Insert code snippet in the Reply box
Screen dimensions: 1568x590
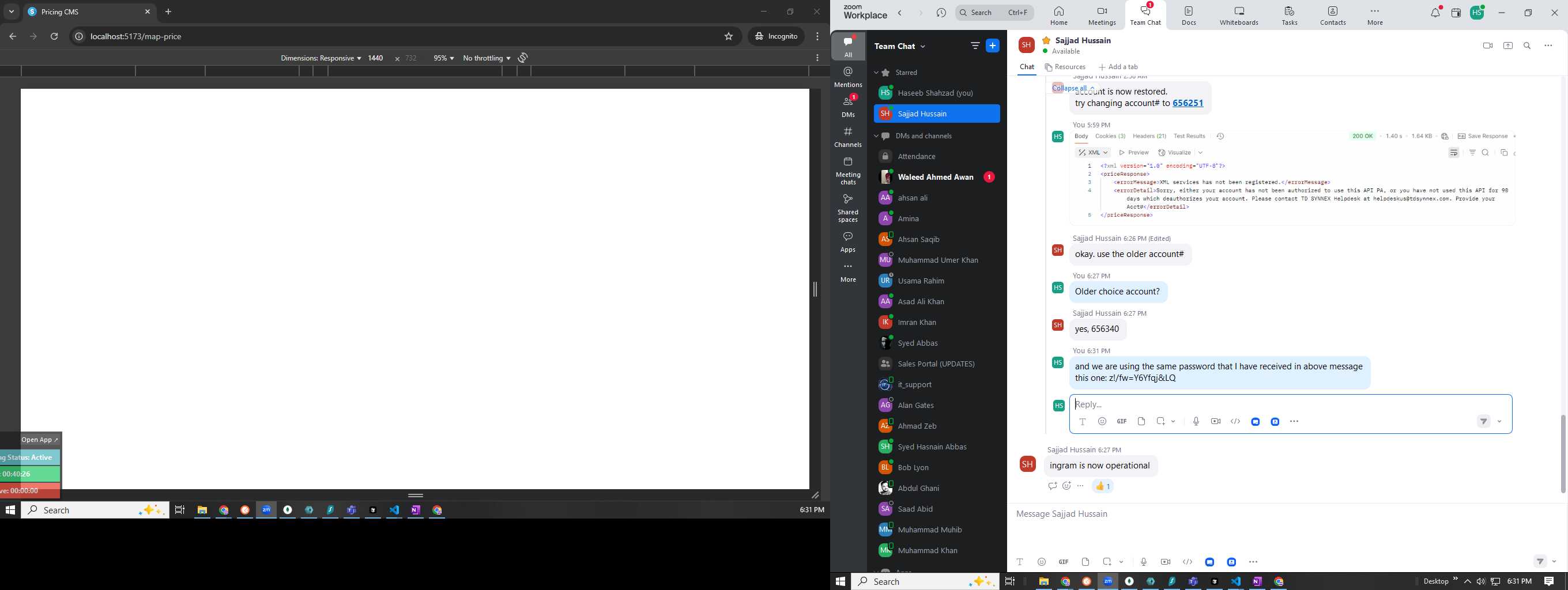pyautogui.click(x=1235, y=422)
